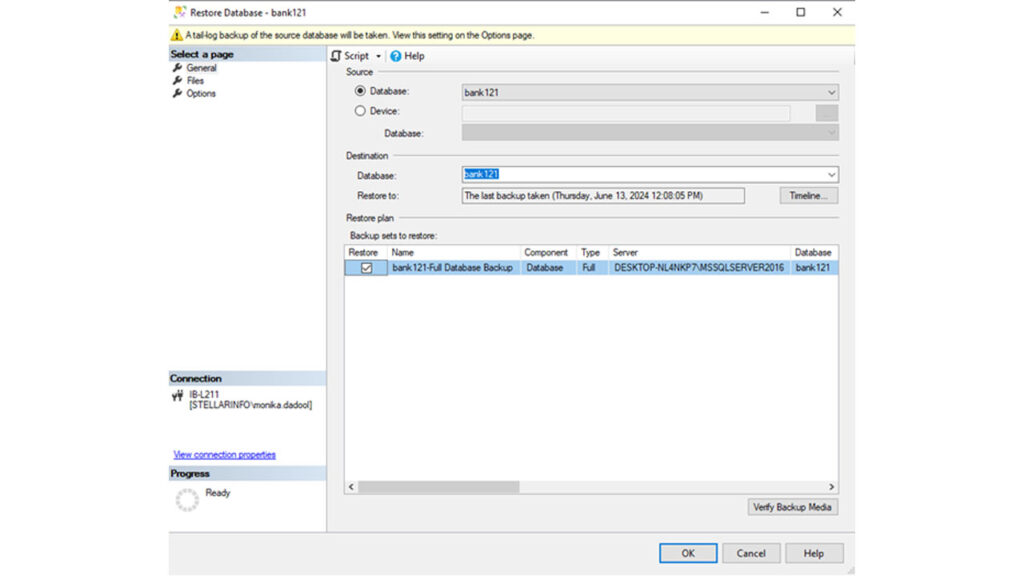Click the Restore Database title bar icon

(180, 12)
